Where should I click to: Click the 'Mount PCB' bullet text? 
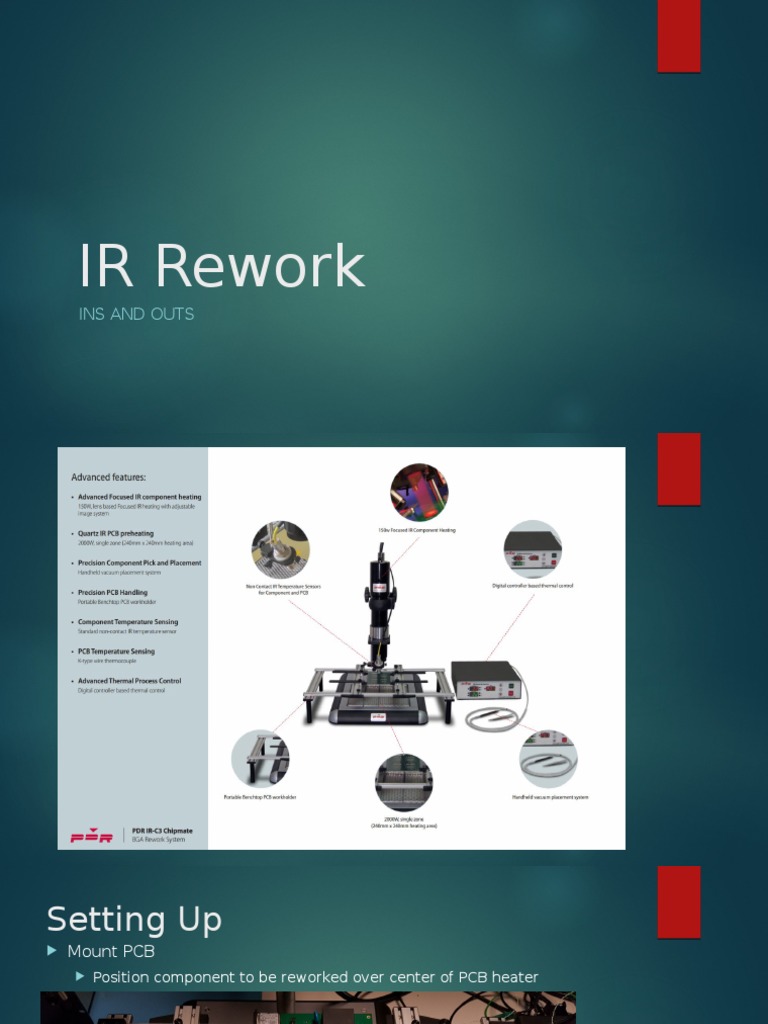(111, 952)
